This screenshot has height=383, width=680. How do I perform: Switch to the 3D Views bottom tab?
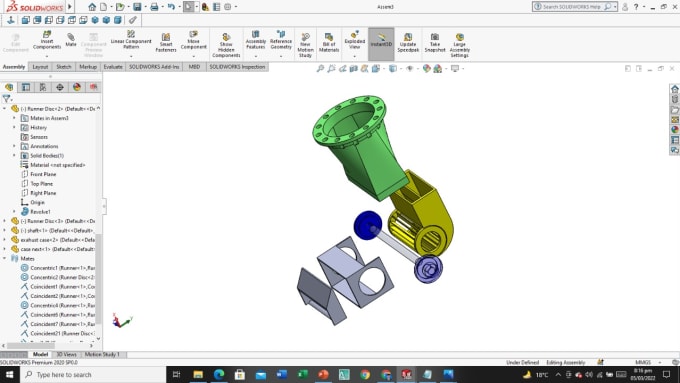pyautogui.click(x=66, y=354)
